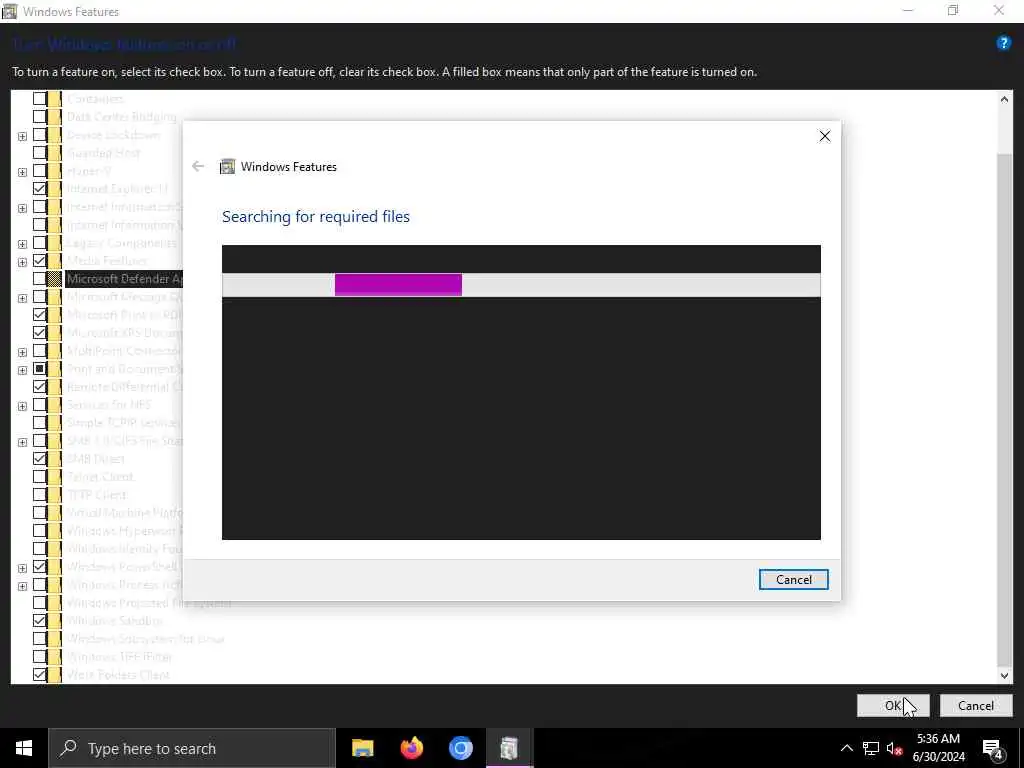Expand the Legacy Components node
The width and height of the screenshot is (1024, 768).
click(x=22, y=244)
